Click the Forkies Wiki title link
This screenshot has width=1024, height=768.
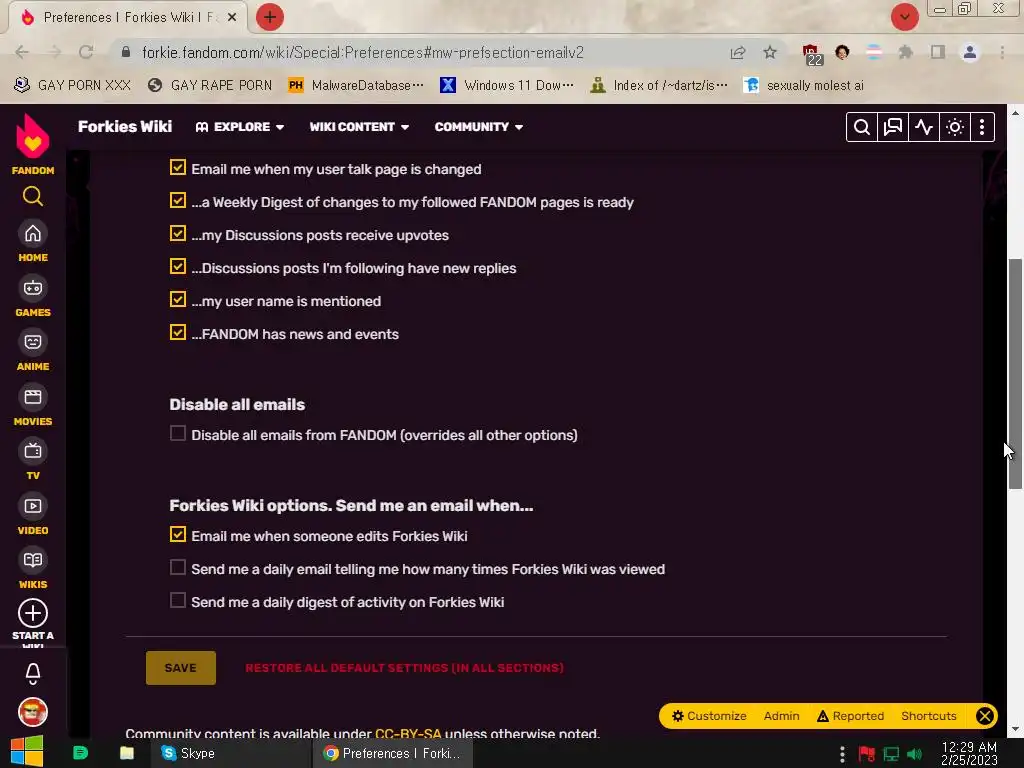[125, 127]
